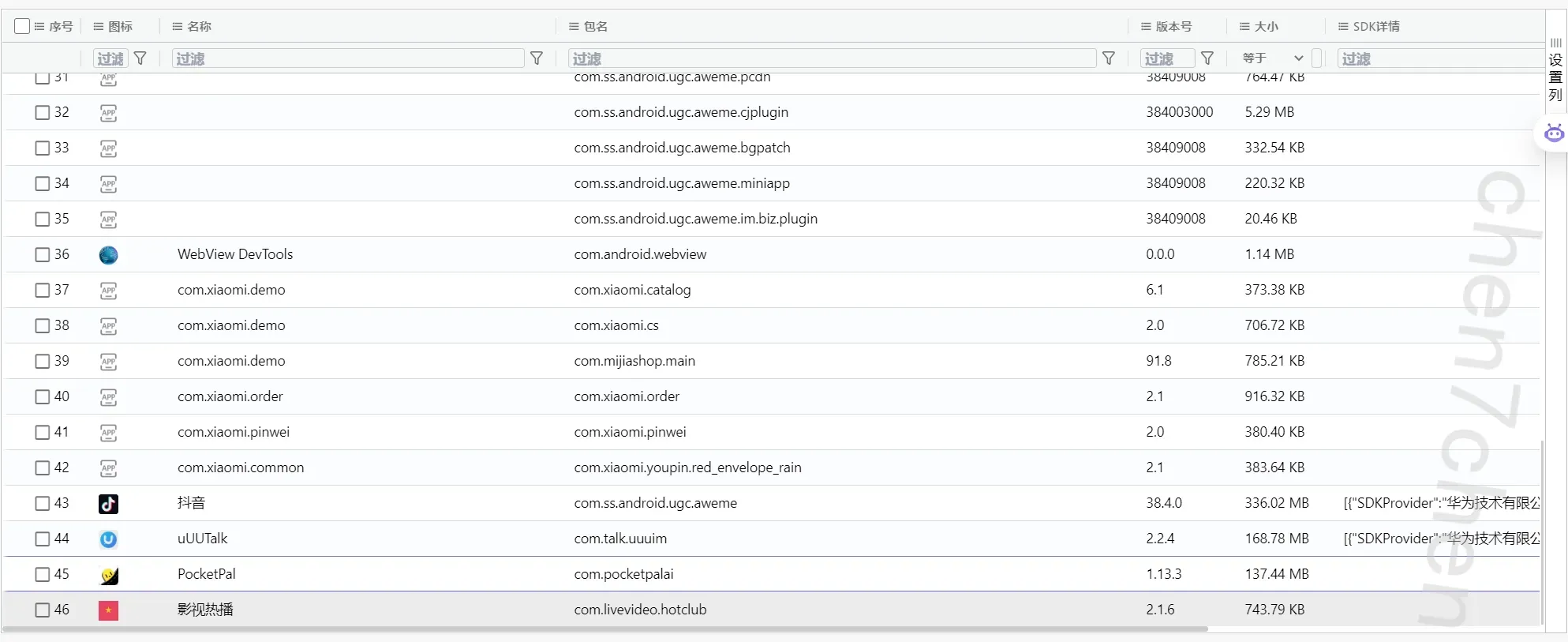
Task: Click the generic APP icon in row 37
Action: pos(108,291)
